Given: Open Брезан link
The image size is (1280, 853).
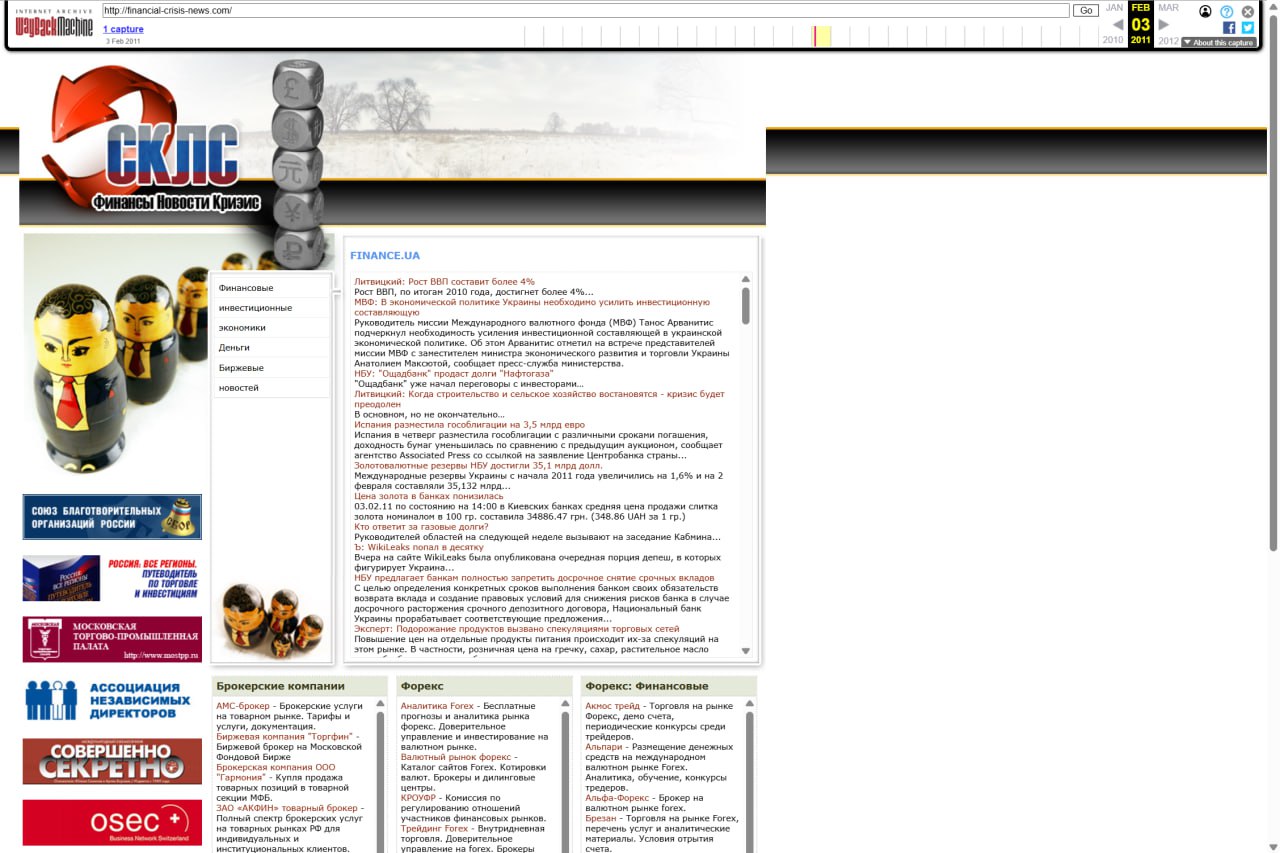Looking at the screenshot, I should (x=601, y=818).
